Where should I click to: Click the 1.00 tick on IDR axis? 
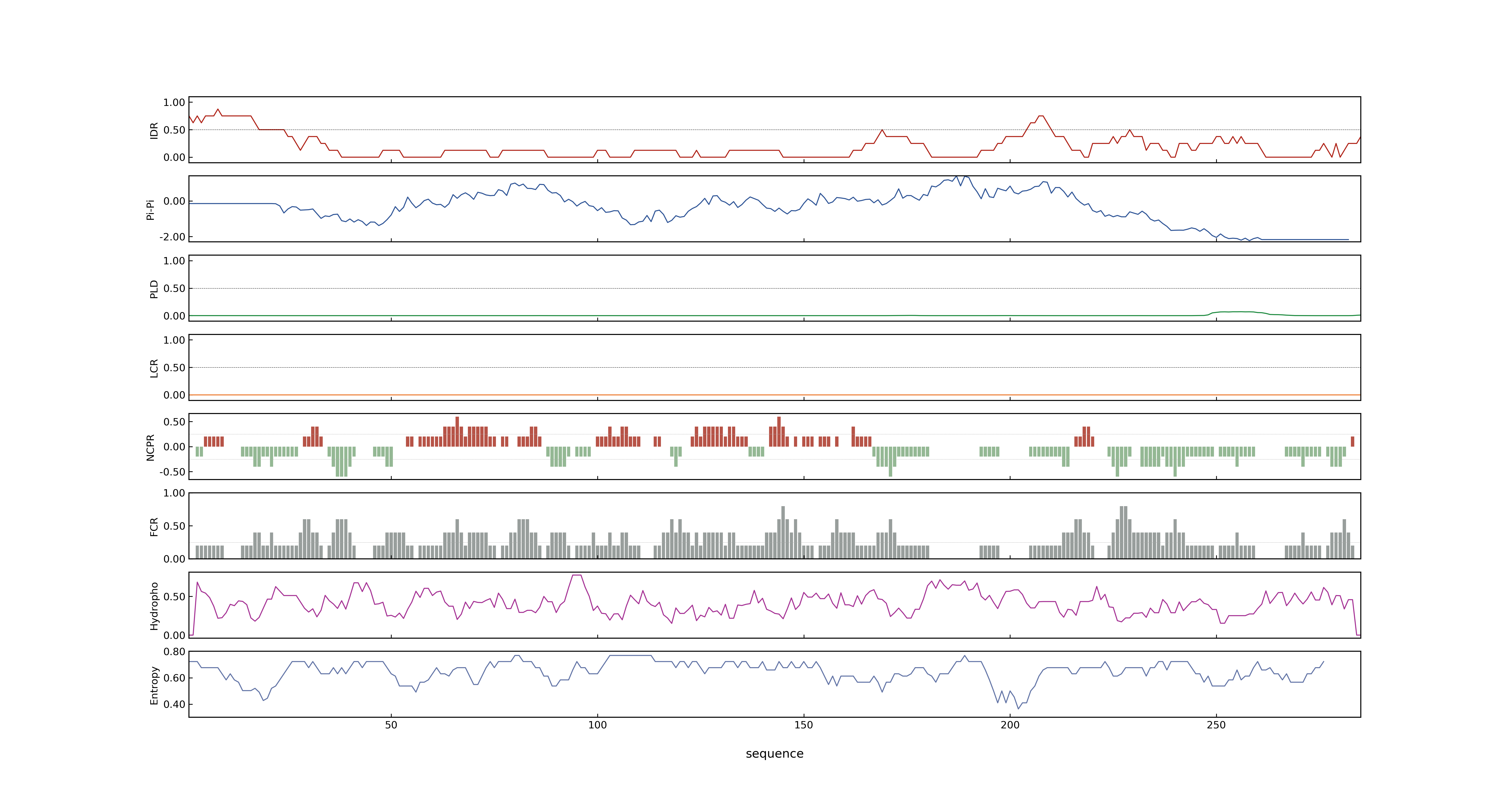click(174, 103)
